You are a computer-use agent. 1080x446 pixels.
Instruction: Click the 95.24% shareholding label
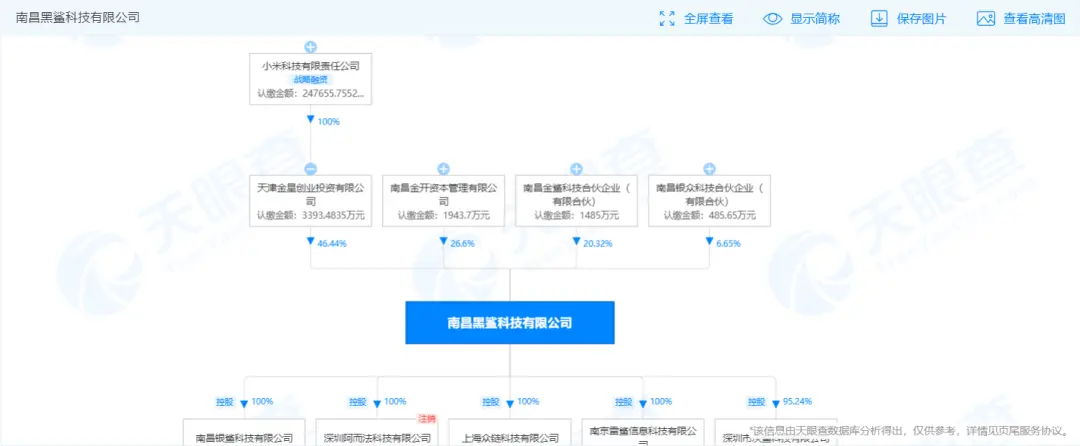798,402
